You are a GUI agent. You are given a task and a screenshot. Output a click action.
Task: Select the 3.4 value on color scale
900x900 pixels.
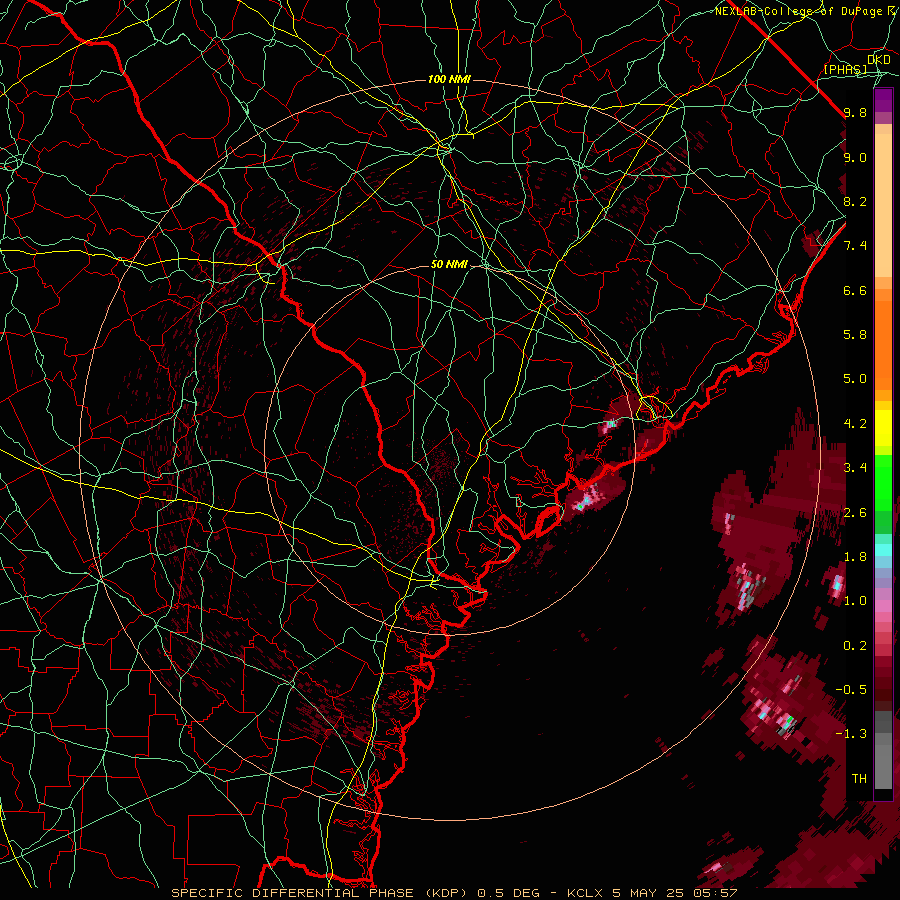click(855, 468)
